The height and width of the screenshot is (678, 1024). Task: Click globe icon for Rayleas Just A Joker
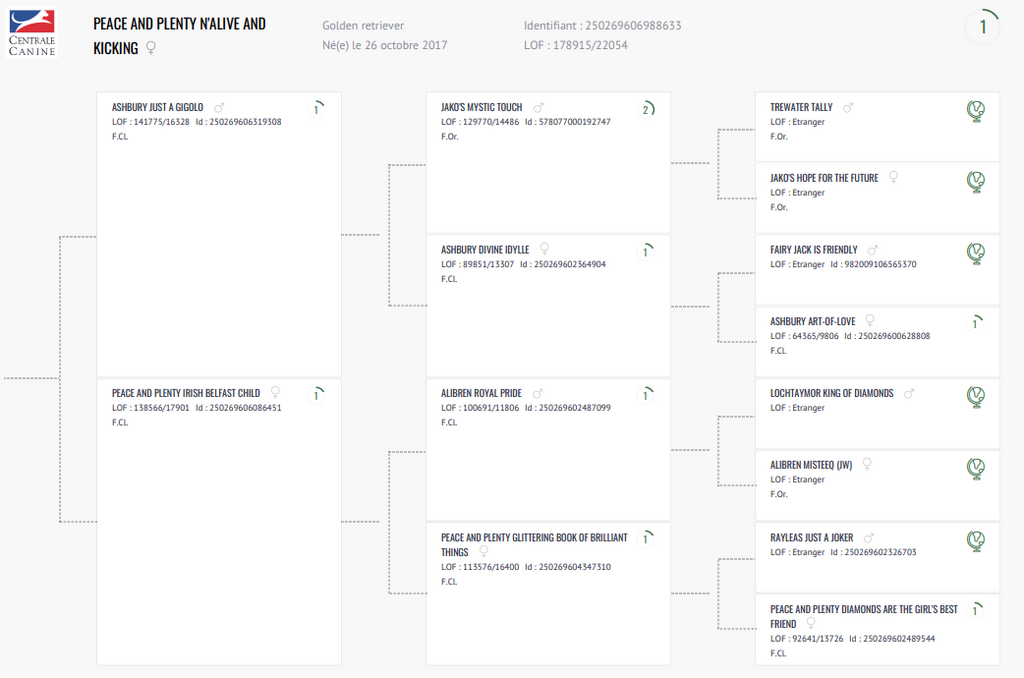click(976, 542)
